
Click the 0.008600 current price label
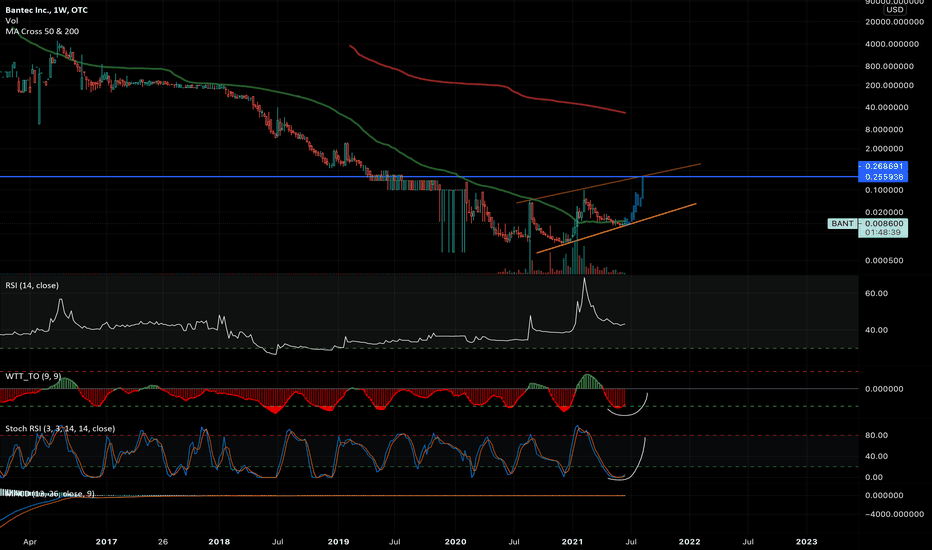coord(883,224)
